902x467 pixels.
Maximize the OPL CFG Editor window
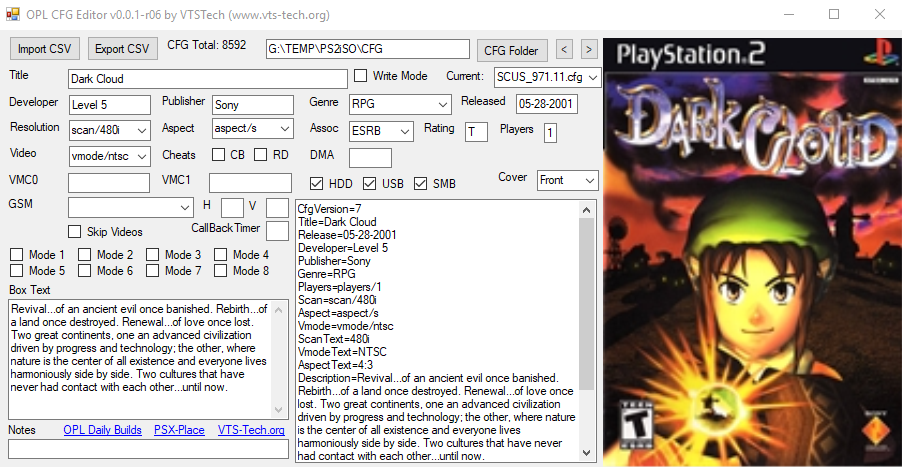(834, 14)
